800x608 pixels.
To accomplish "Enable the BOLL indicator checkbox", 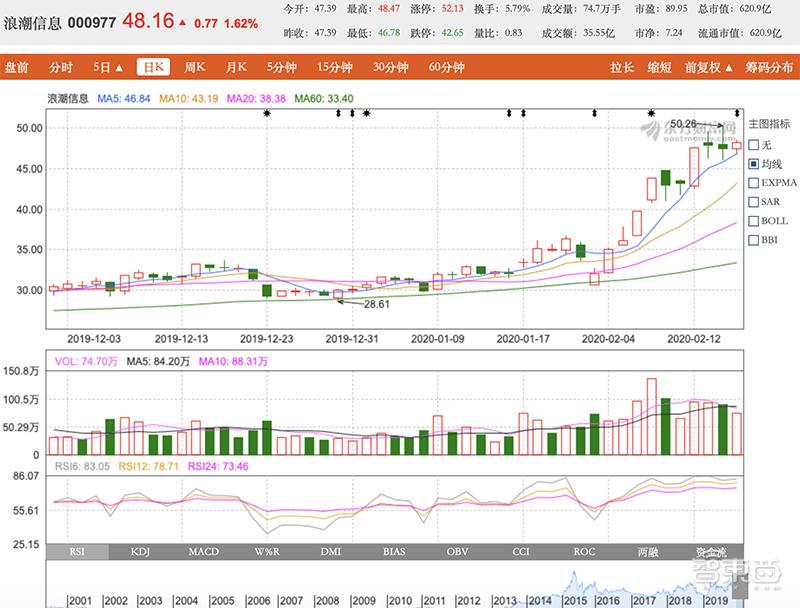I will [x=755, y=221].
